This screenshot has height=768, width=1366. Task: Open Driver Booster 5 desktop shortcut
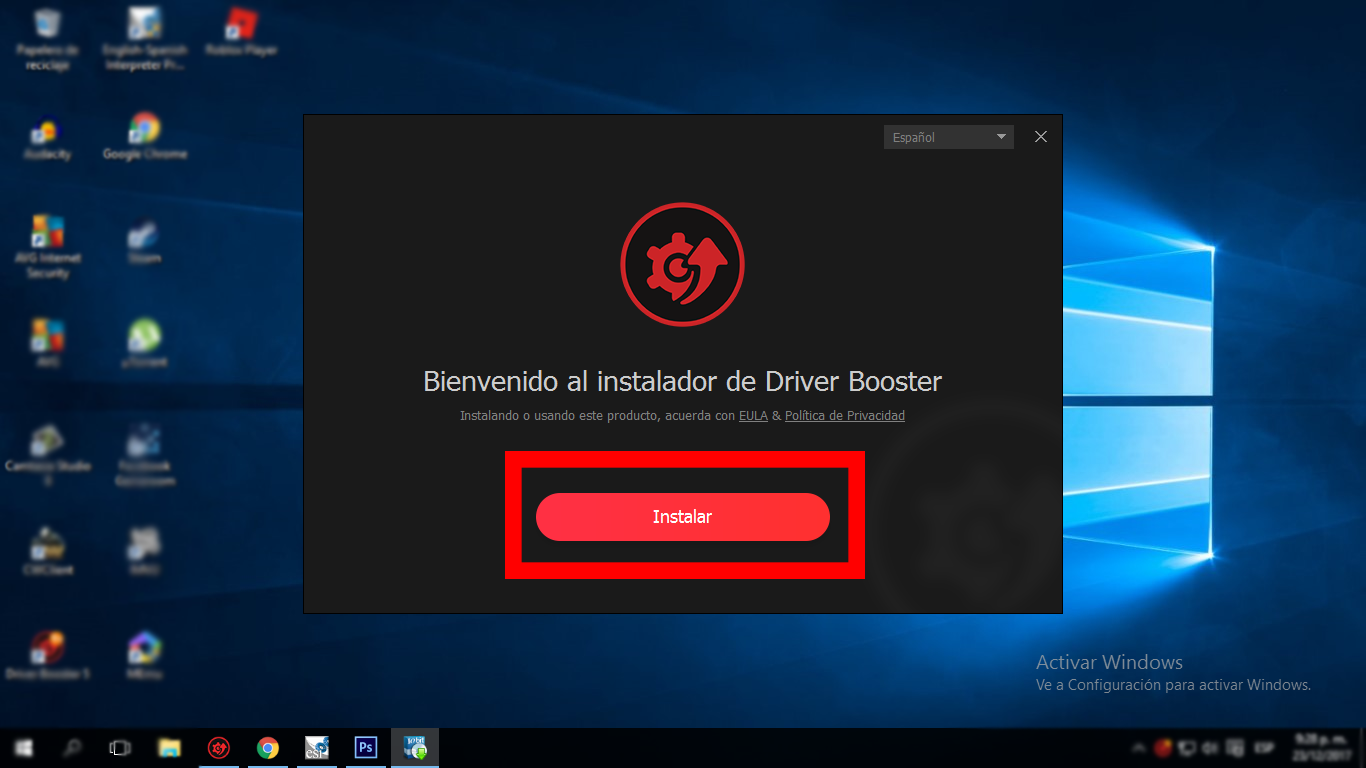pyautogui.click(x=47, y=656)
